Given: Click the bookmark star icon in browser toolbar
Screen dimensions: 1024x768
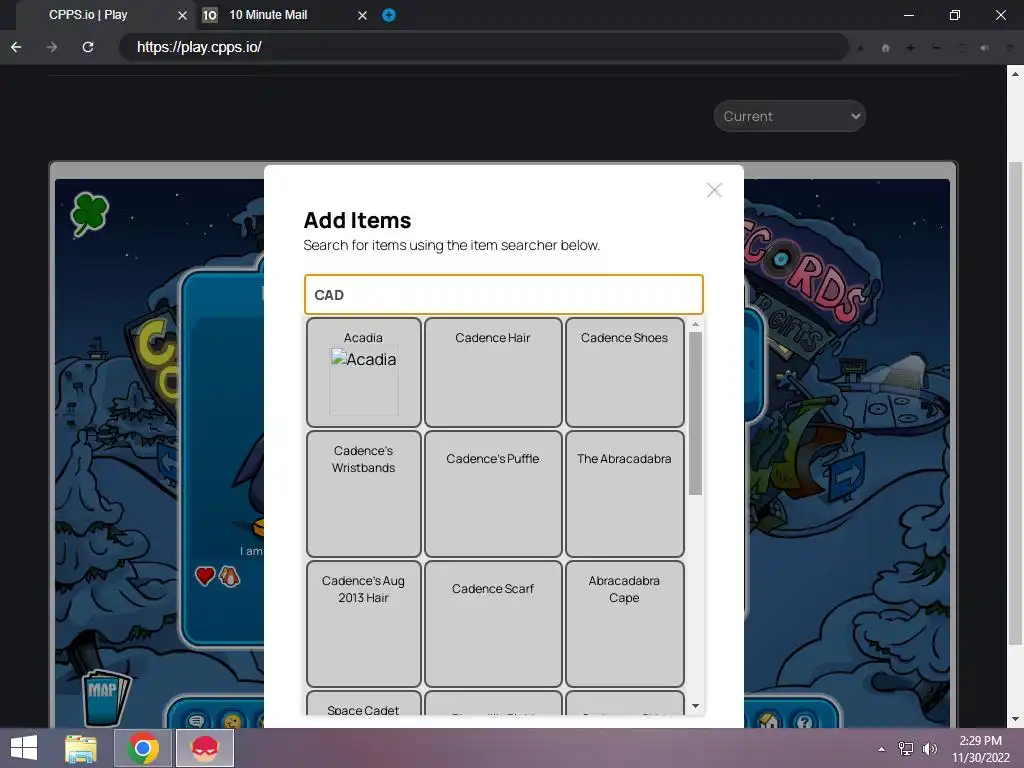Looking at the screenshot, I should tap(861, 48).
